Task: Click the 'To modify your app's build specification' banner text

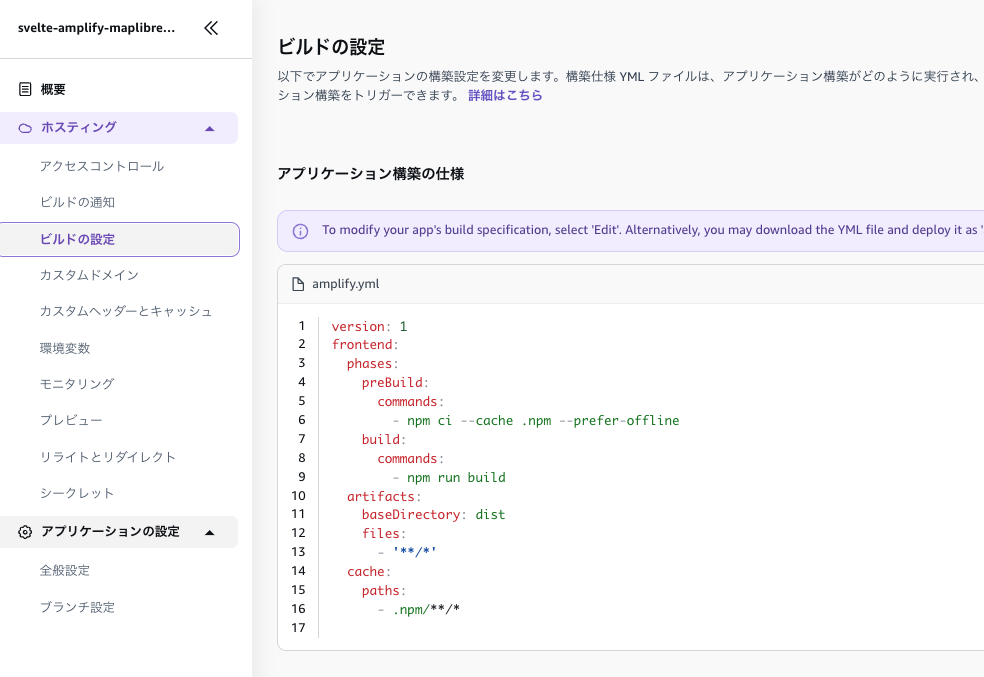Action: tap(652, 230)
